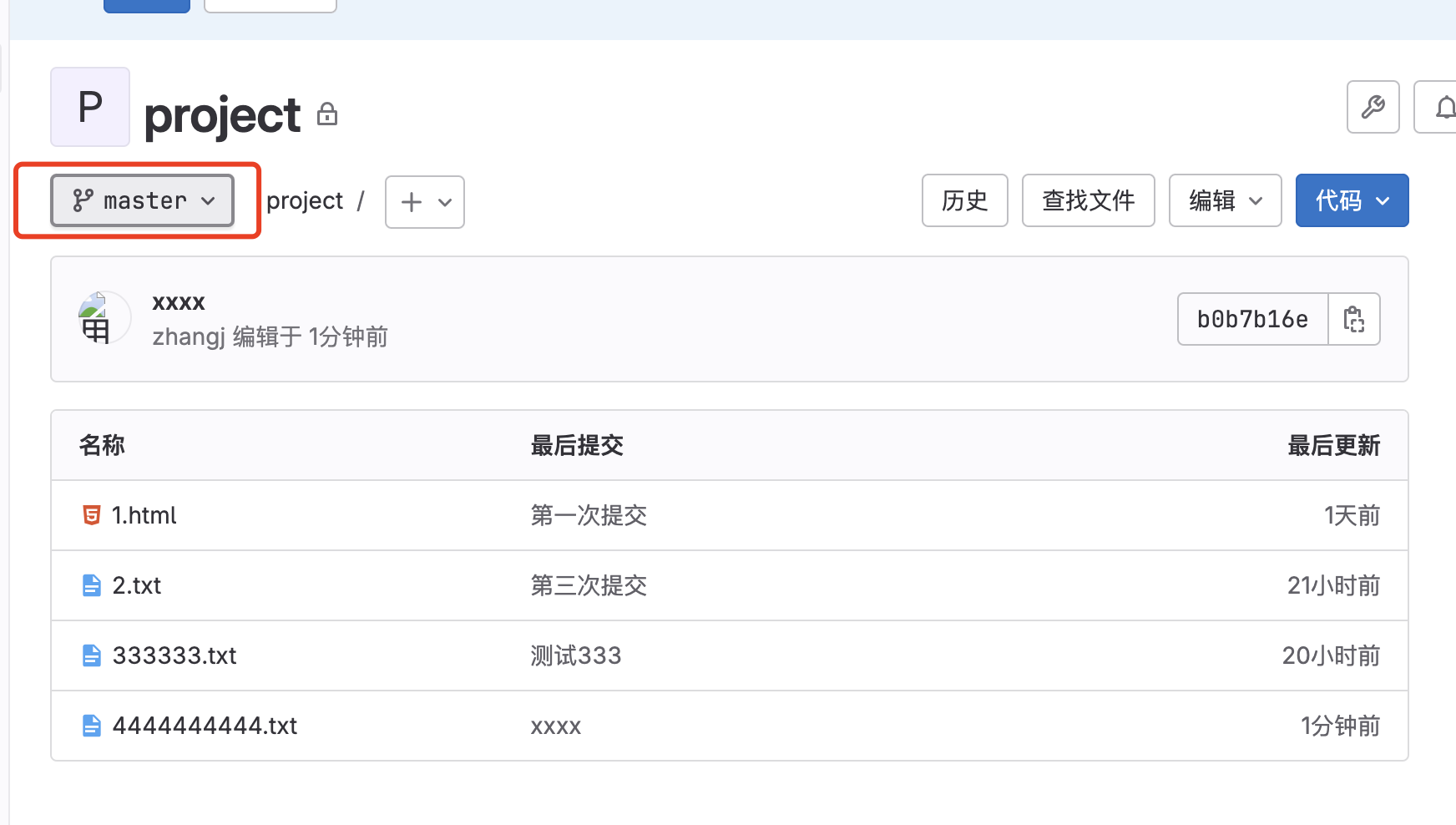Click the file icon beside 333333.txt
The image size is (1456, 825).
pyautogui.click(x=92, y=655)
